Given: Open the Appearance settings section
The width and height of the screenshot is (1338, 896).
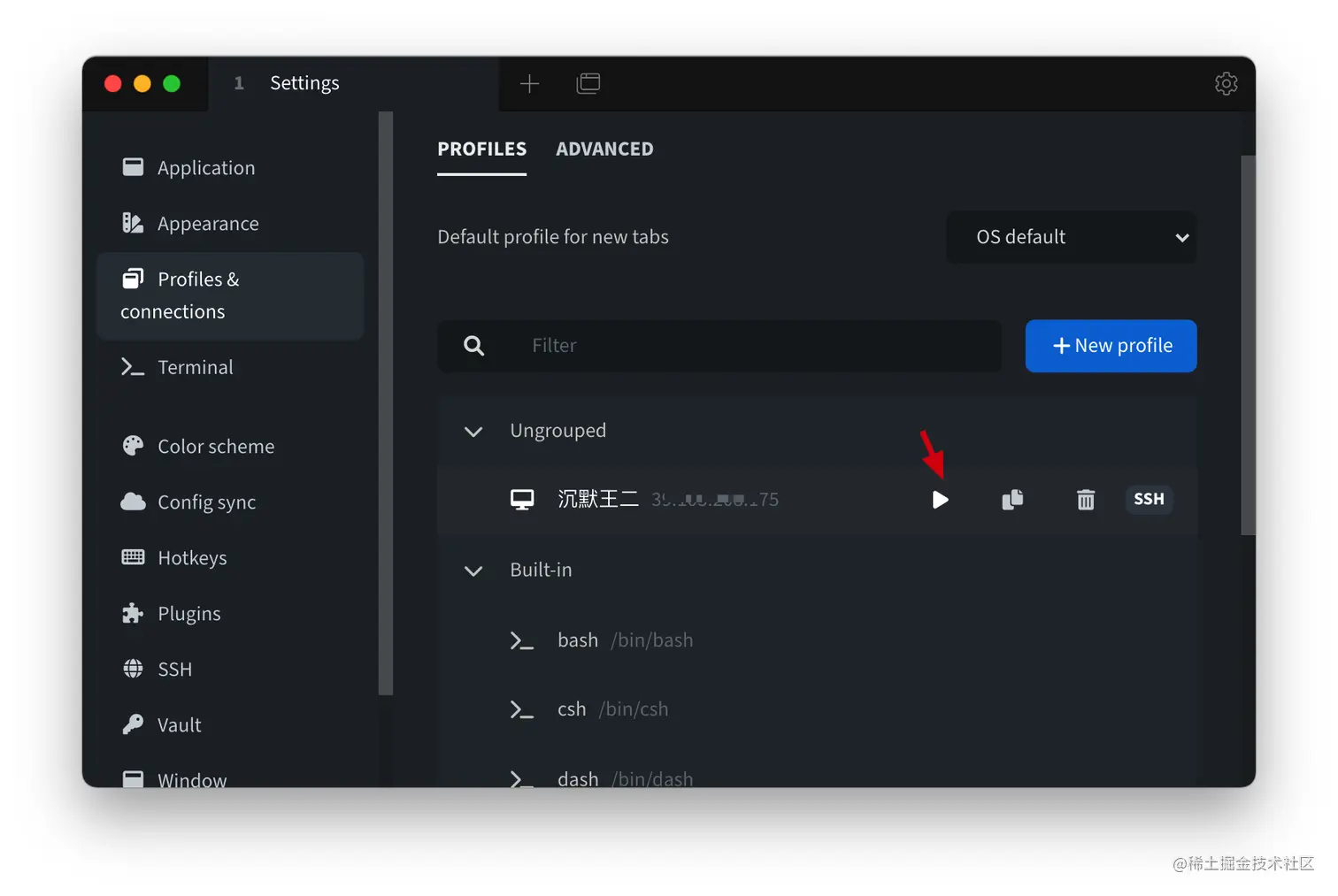Looking at the screenshot, I should pos(230,224).
